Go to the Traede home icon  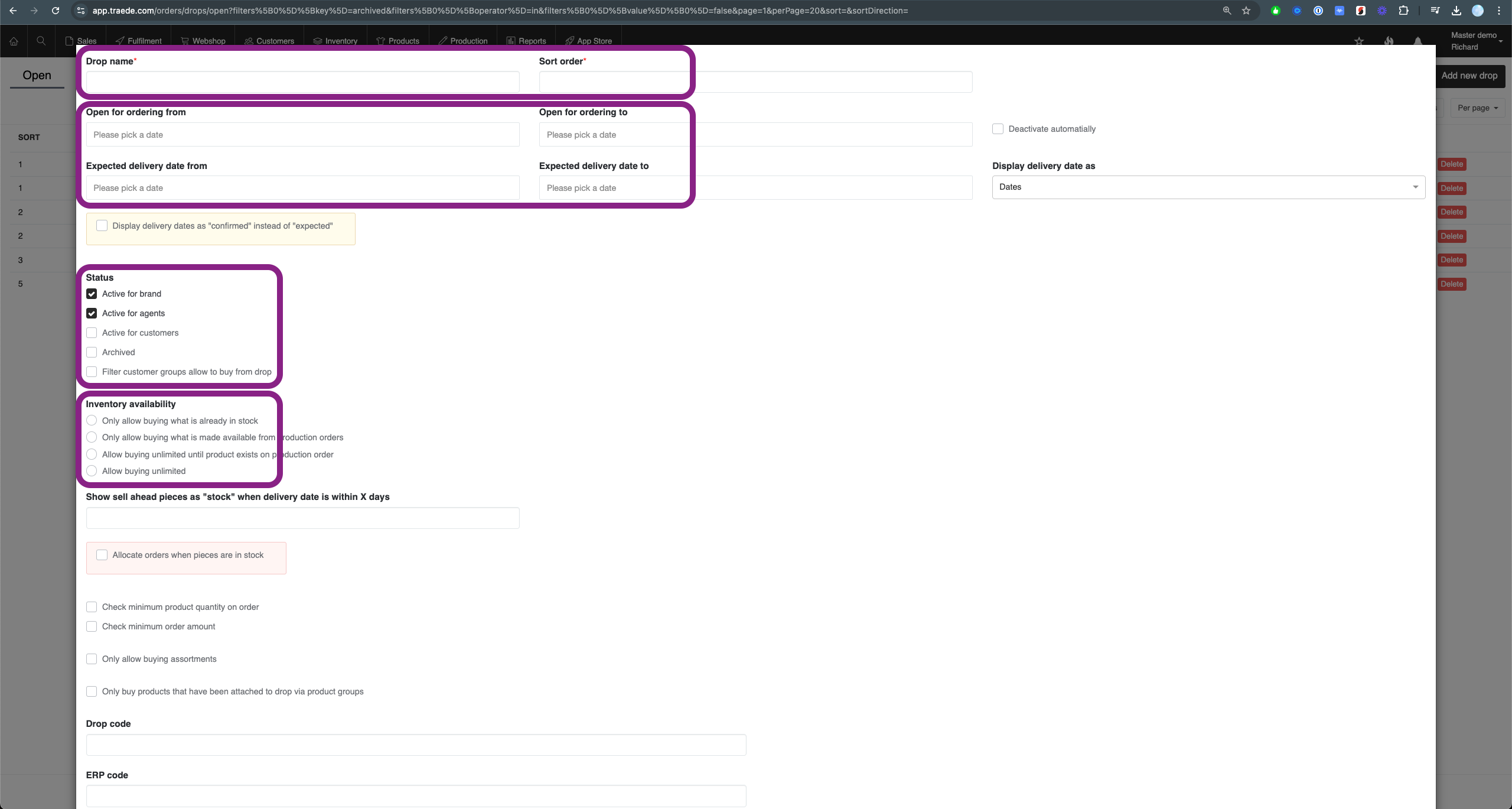click(14, 41)
